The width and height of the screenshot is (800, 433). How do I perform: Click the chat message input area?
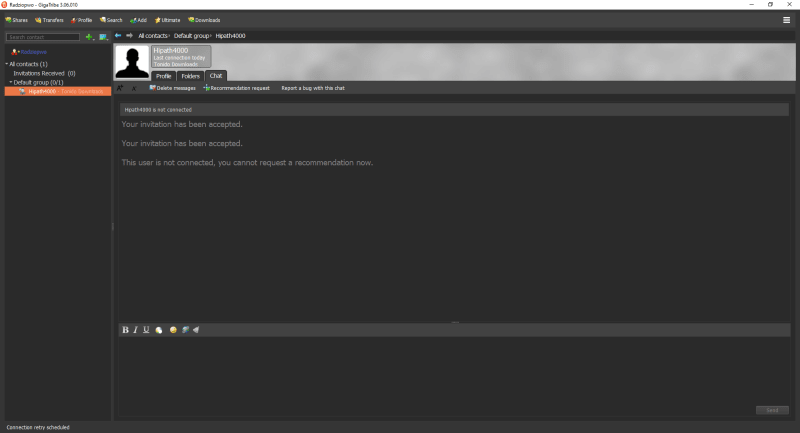[454, 376]
